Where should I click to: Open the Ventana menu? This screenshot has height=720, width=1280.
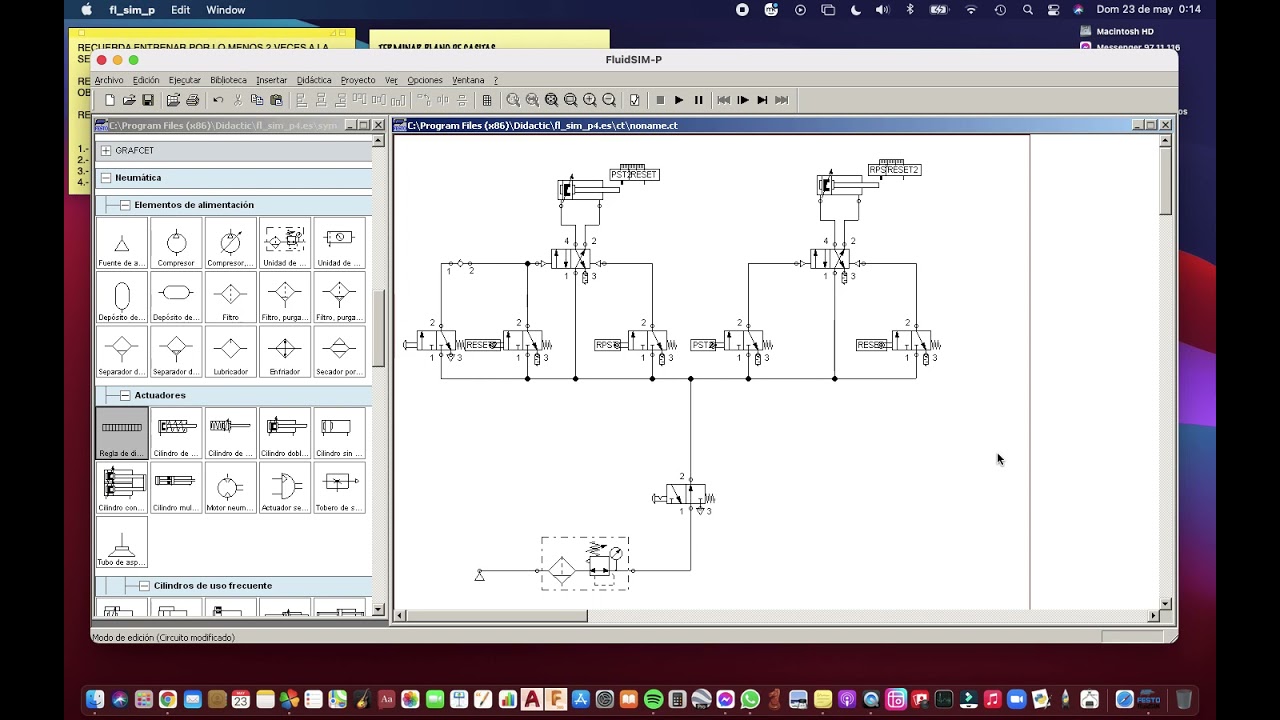coord(468,80)
